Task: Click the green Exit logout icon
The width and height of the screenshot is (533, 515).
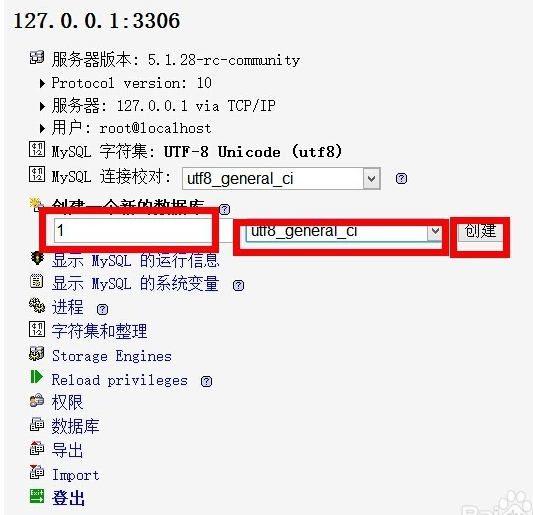Action: (x=37, y=496)
